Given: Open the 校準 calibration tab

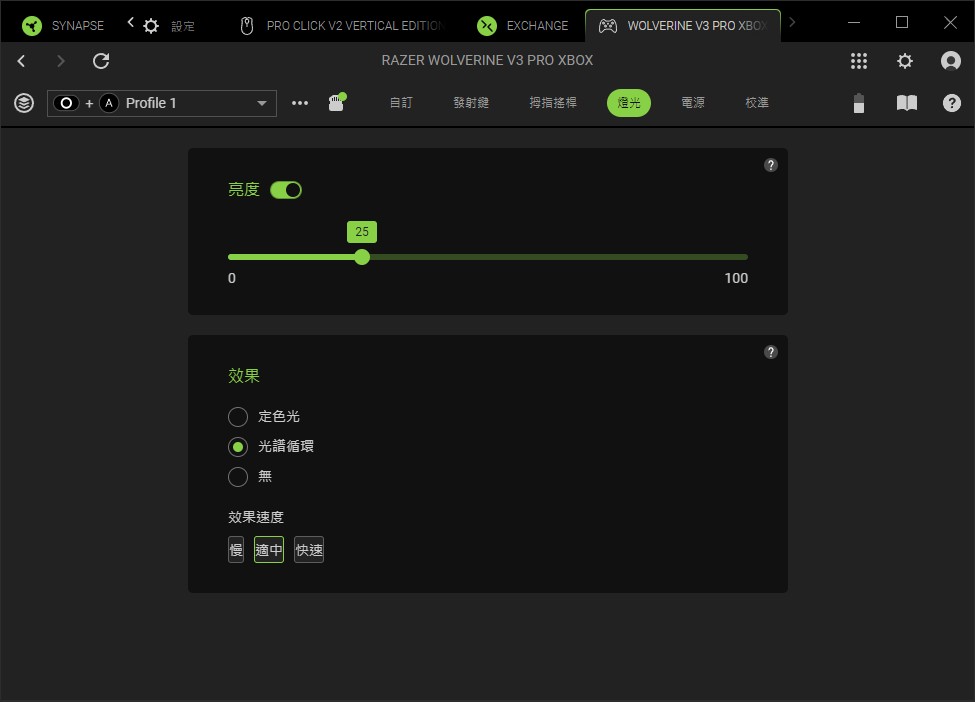Looking at the screenshot, I should (x=757, y=103).
